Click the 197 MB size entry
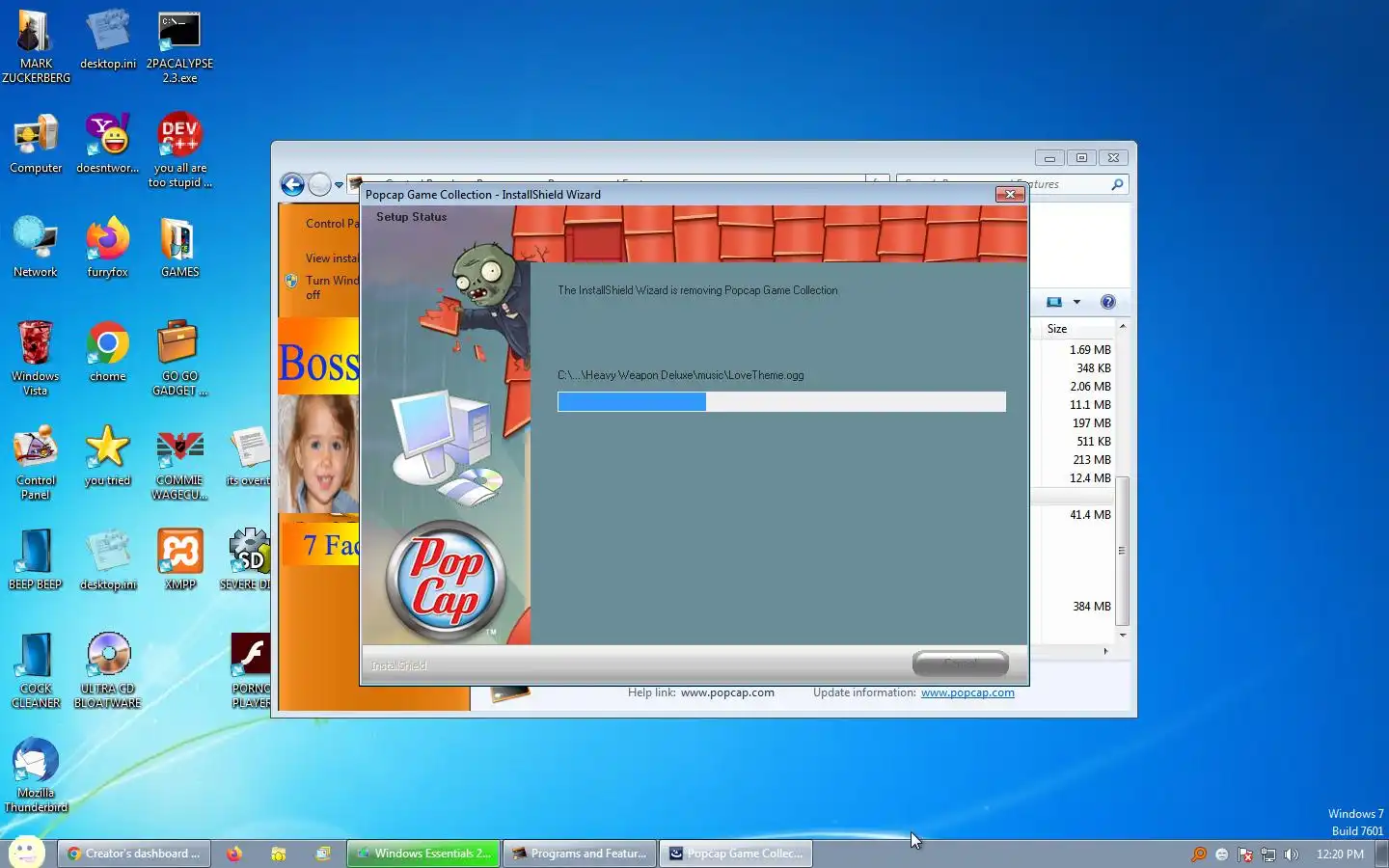Image resolution: width=1389 pixels, height=868 pixels. [1091, 423]
